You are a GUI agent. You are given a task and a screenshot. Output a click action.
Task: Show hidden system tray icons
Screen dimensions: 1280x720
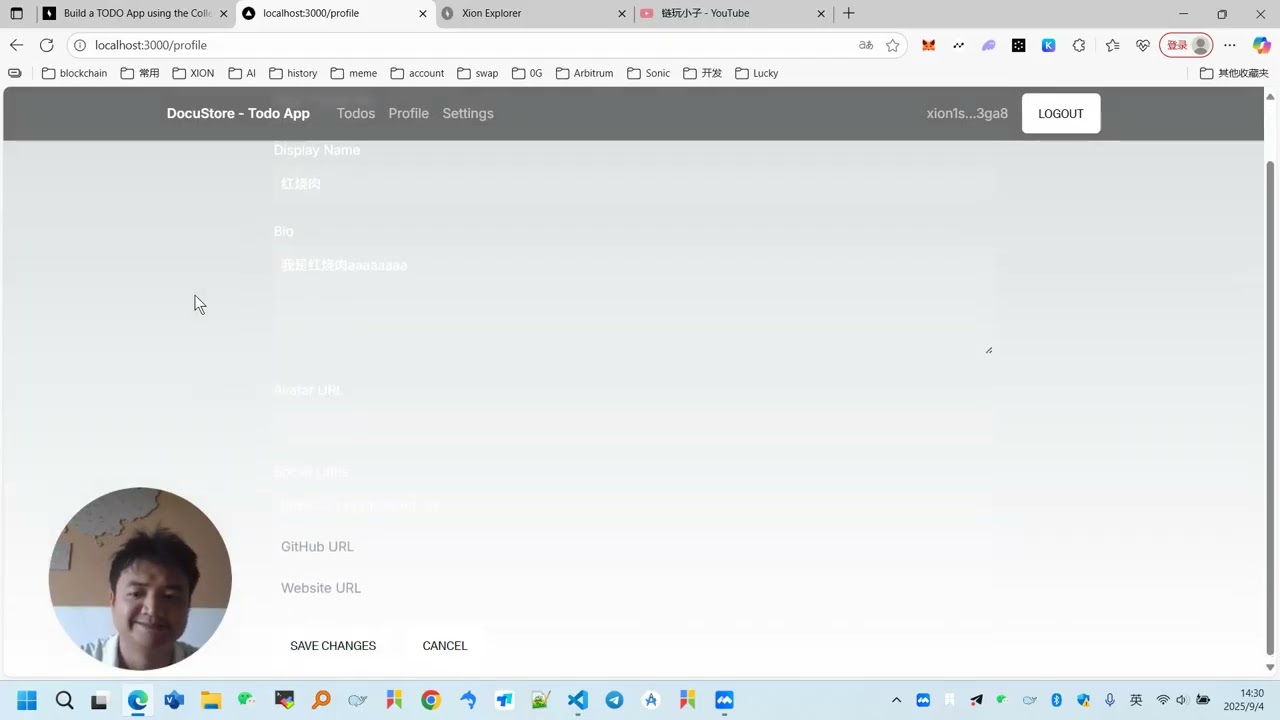(x=896, y=700)
